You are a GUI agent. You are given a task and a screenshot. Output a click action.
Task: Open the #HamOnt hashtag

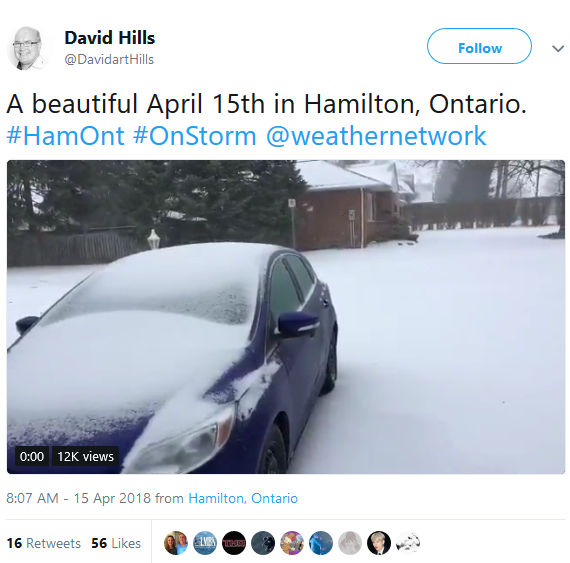(x=65, y=136)
